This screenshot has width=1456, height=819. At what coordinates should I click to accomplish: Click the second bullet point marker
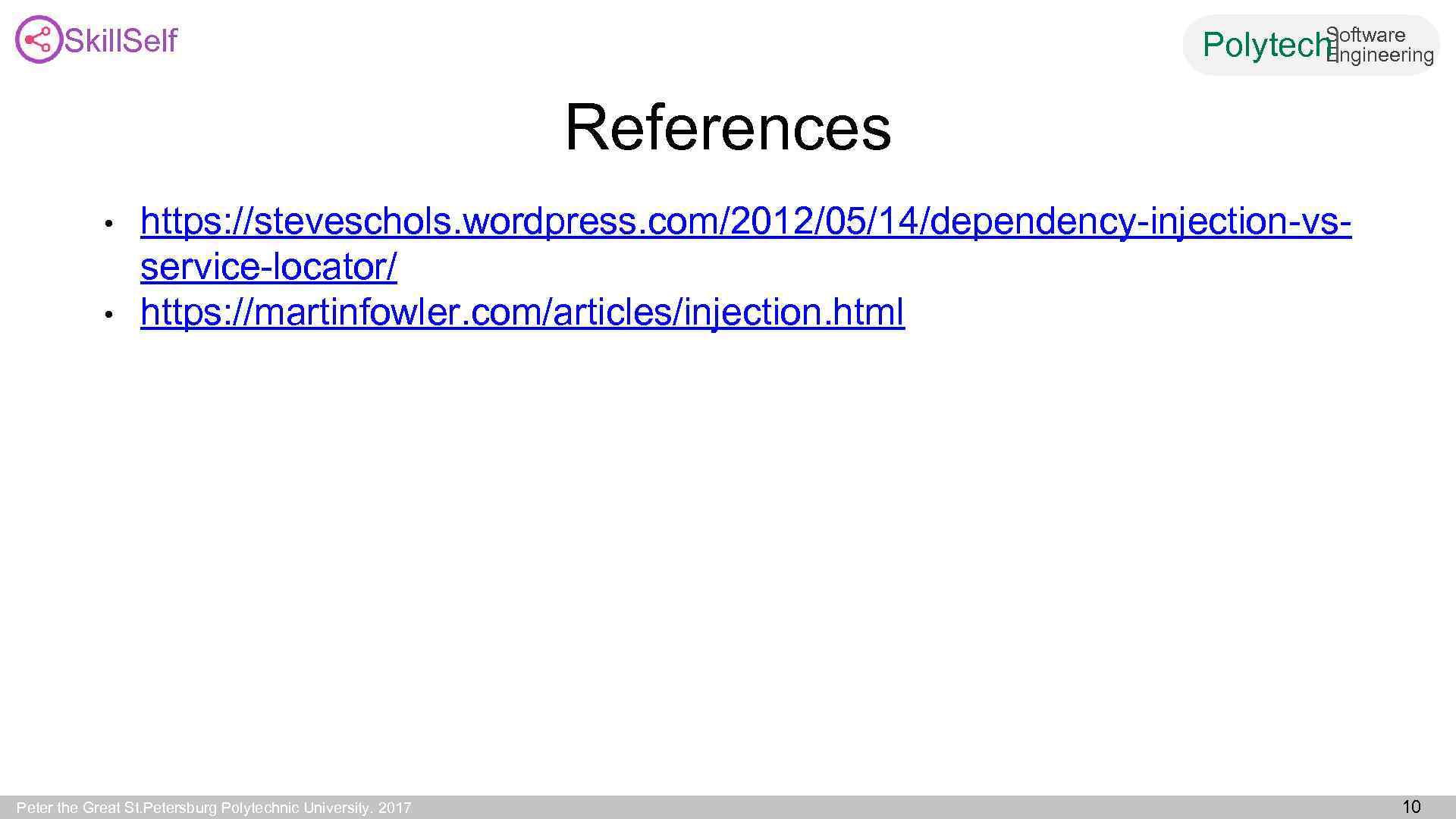point(109,314)
